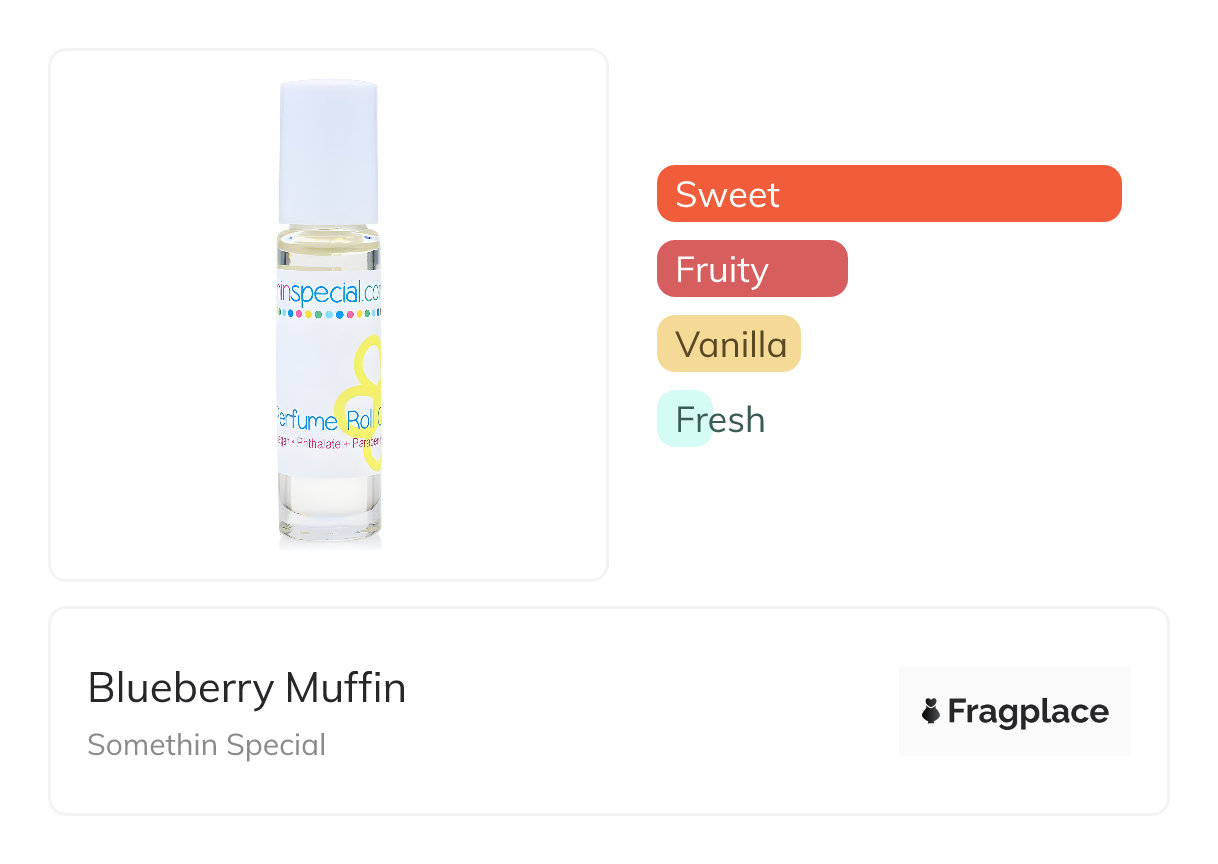1218x864 pixels.
Task: Click the word Vanilla in the accords list
Action: 731,345
